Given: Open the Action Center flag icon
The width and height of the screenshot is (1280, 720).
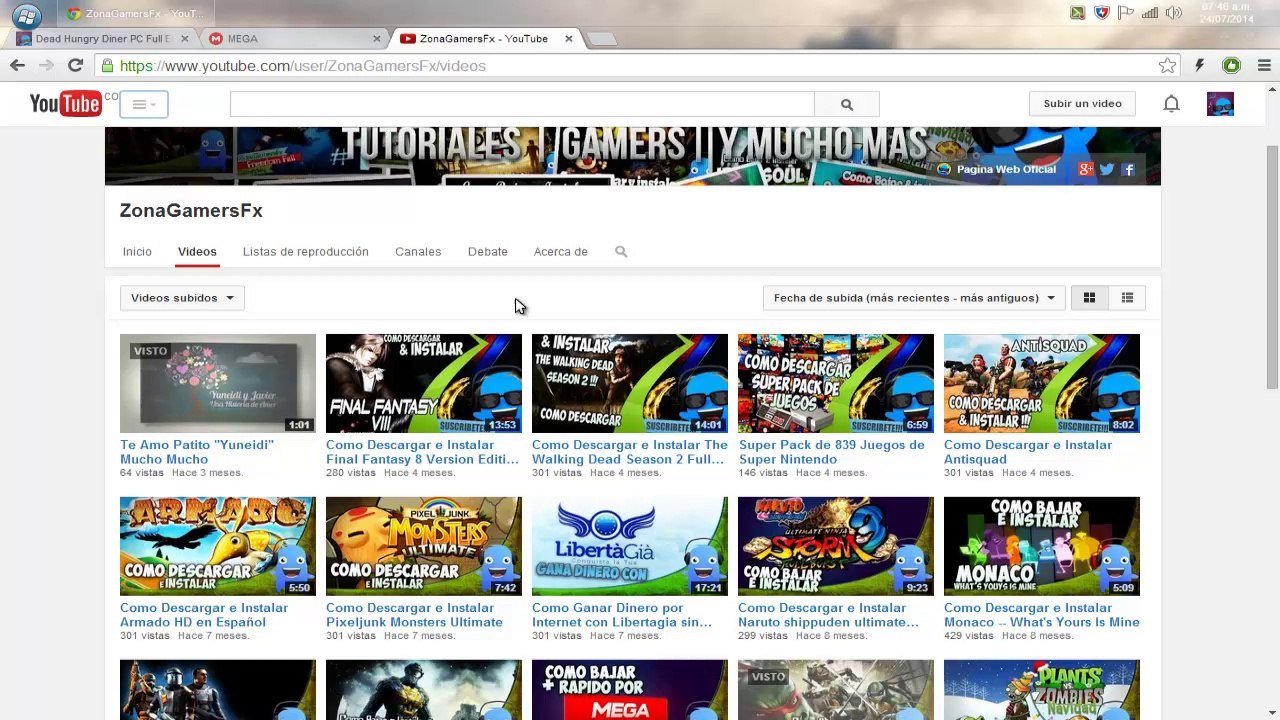Looking at the screenshot, I should click(1126, 13).
